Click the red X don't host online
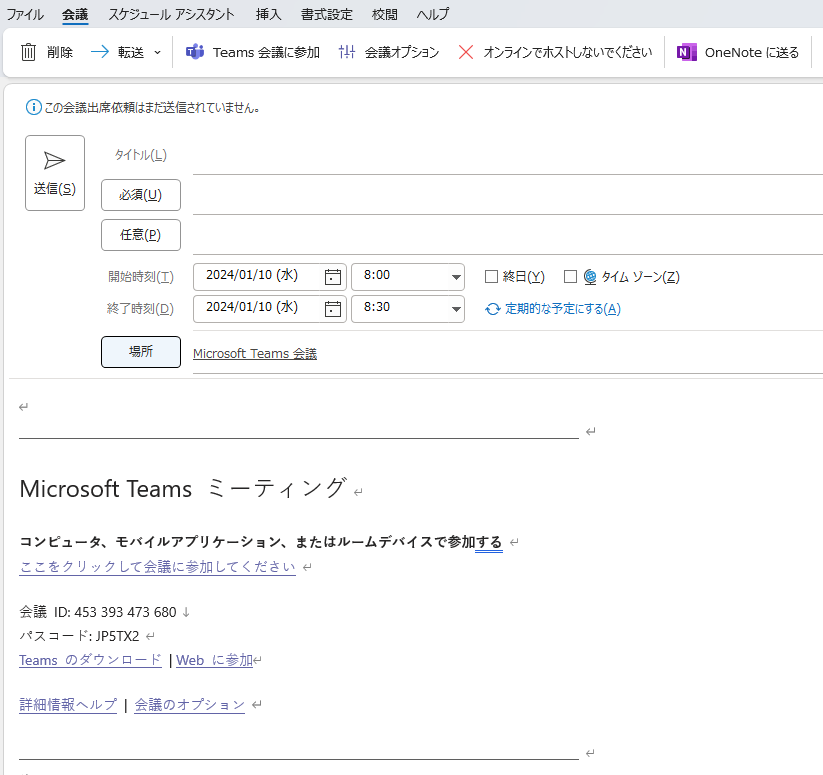Screen dimensions: 823x775 tap(466, 52)
